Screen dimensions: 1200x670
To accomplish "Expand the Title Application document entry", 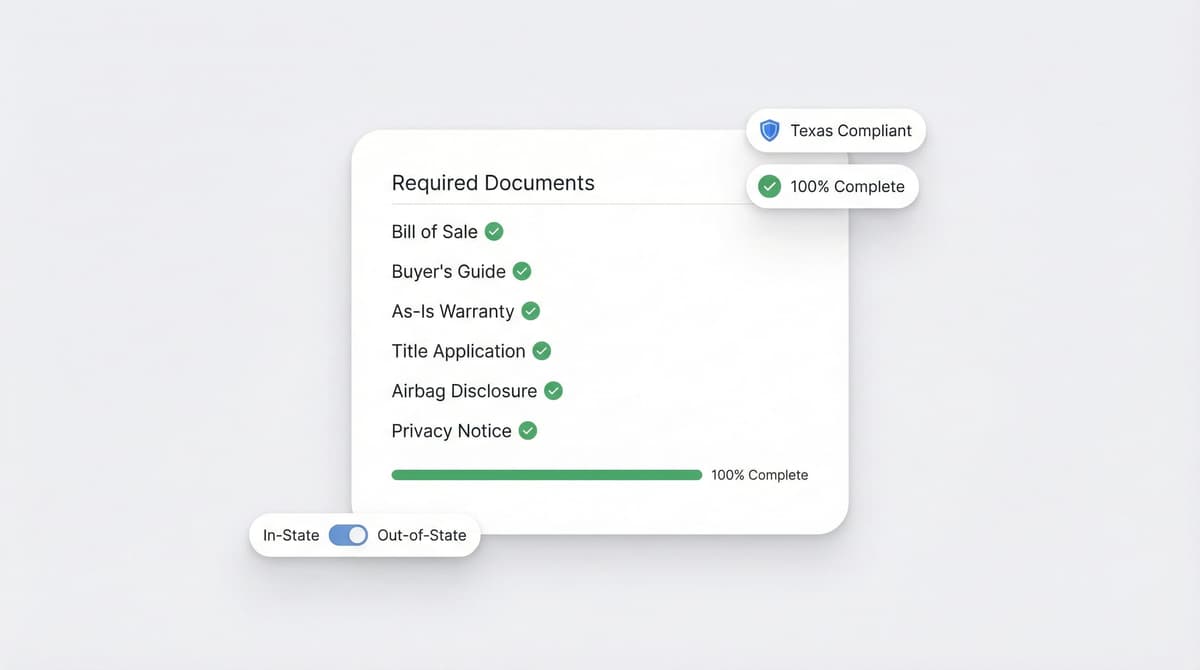I will coord(458,351).
